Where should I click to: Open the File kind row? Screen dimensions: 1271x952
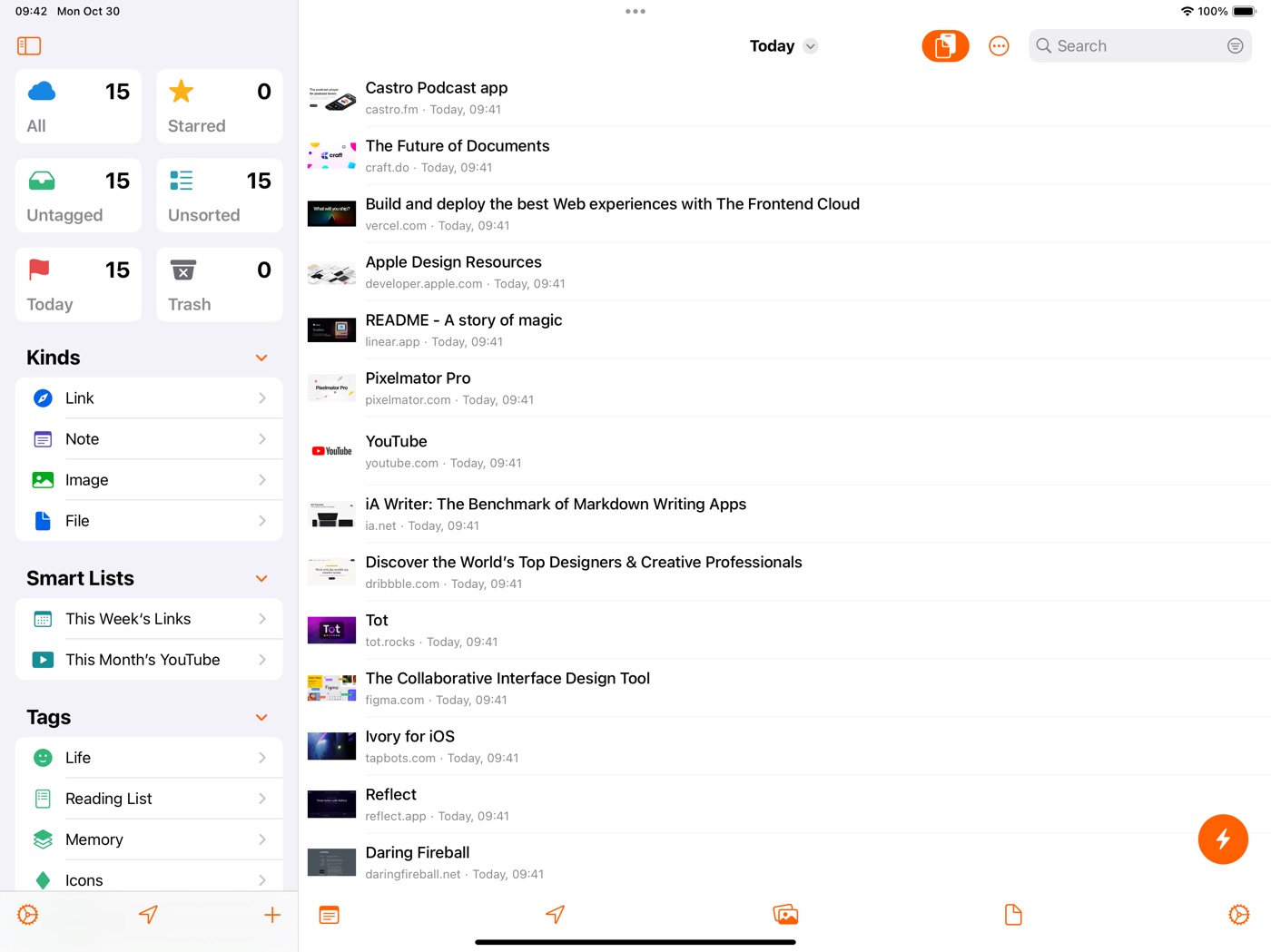tap(149, 520)
